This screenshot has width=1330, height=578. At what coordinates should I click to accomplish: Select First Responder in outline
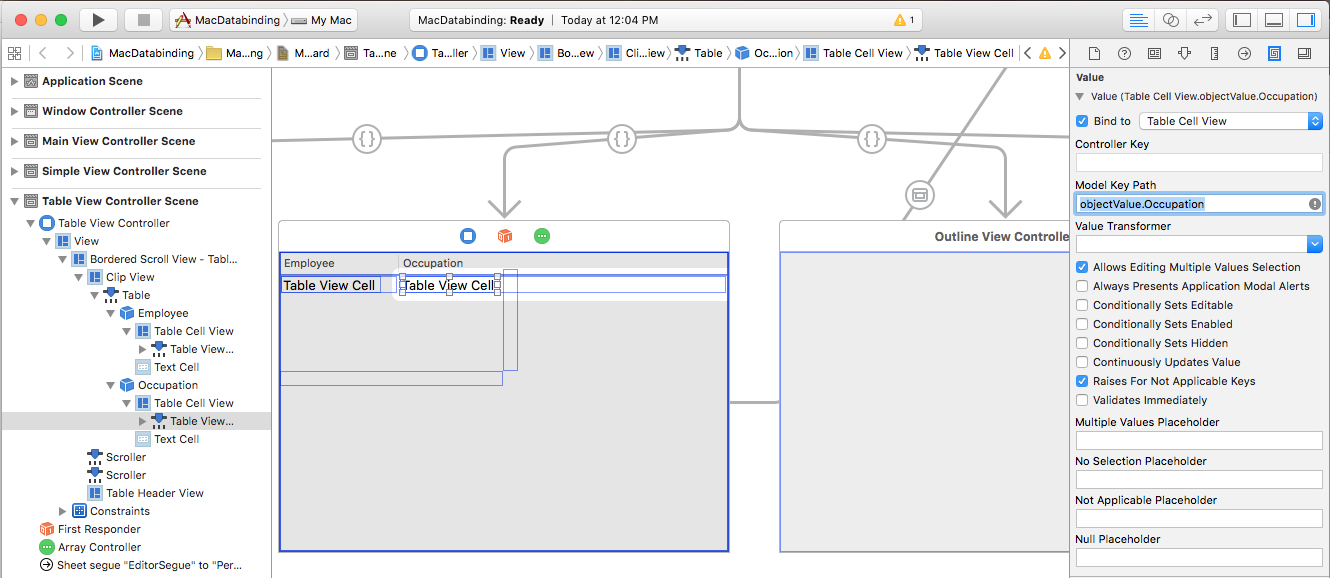point(90,529)
